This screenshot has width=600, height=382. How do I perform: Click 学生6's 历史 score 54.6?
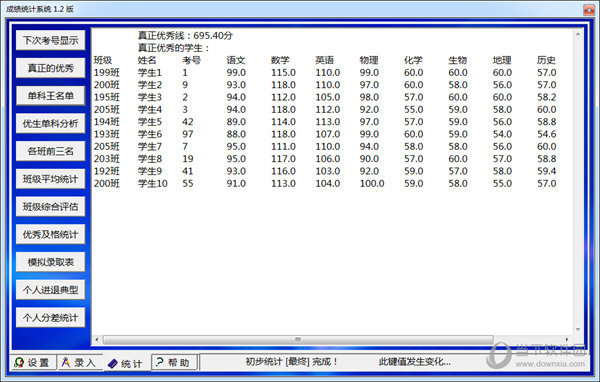point(546,134)
